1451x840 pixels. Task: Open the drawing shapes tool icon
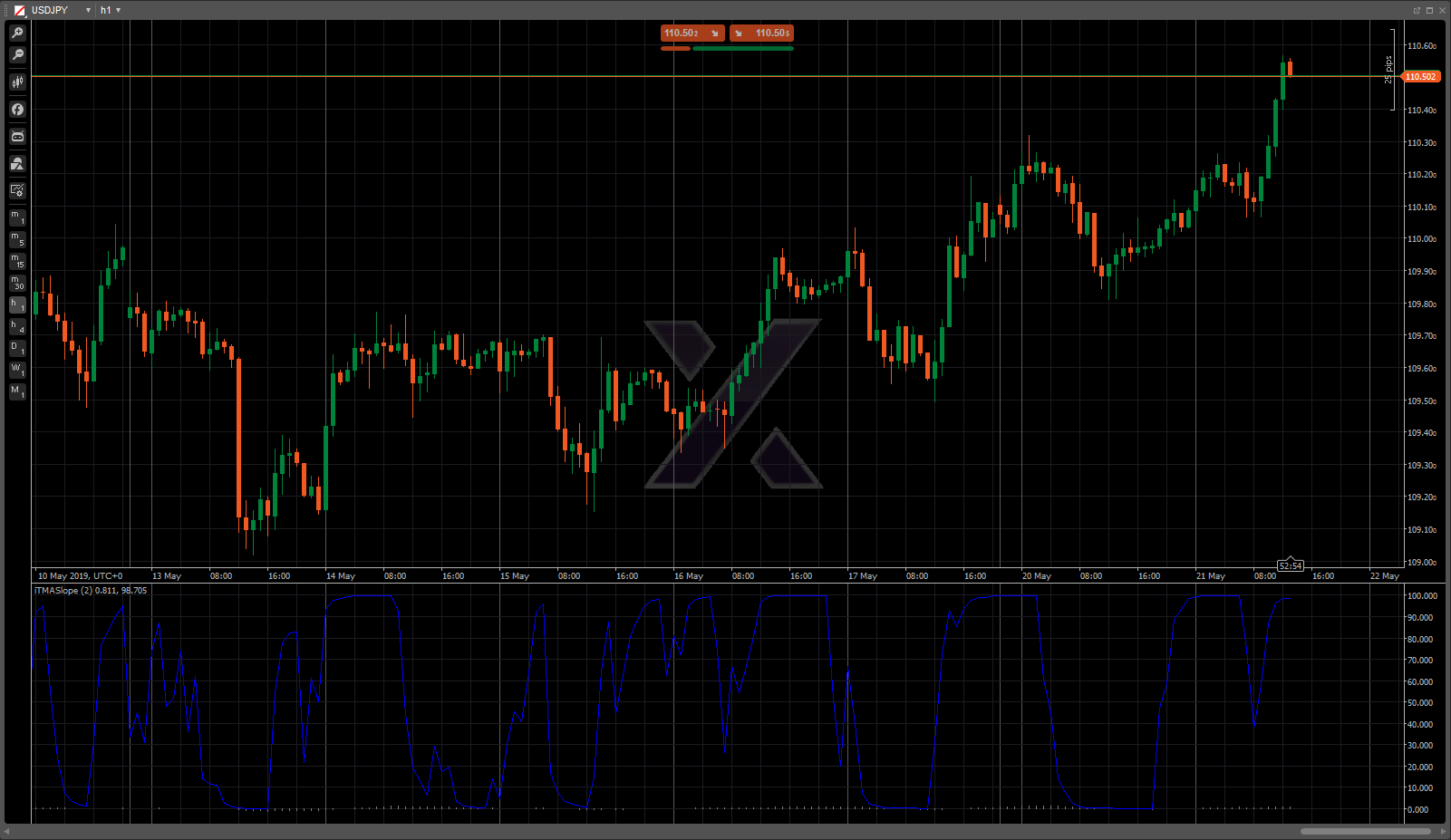click(x=17, y=164)
